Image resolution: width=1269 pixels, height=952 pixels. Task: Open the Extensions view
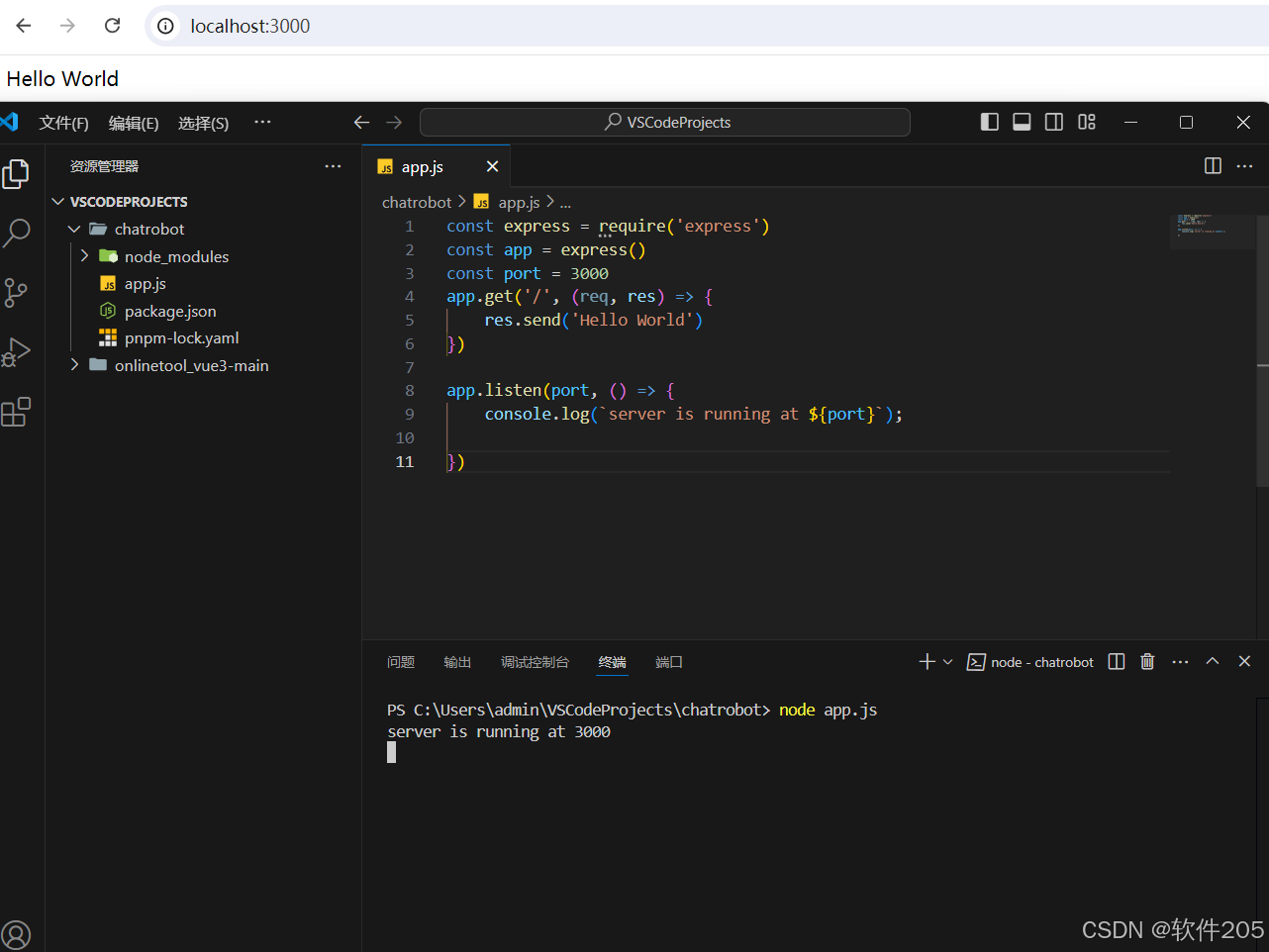coord(16,412)
